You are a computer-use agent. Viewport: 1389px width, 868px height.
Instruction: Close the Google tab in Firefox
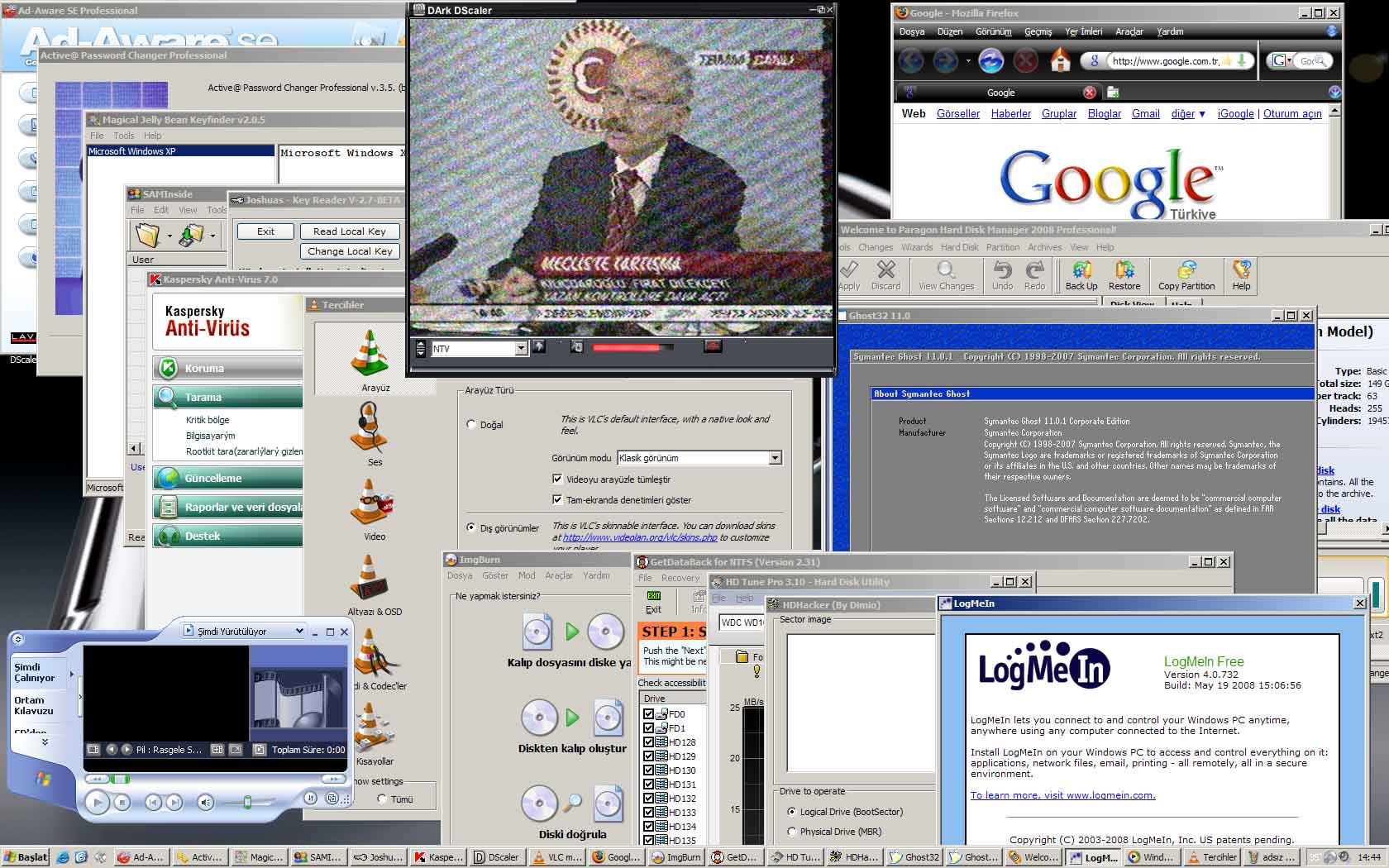coord(1090,93)
